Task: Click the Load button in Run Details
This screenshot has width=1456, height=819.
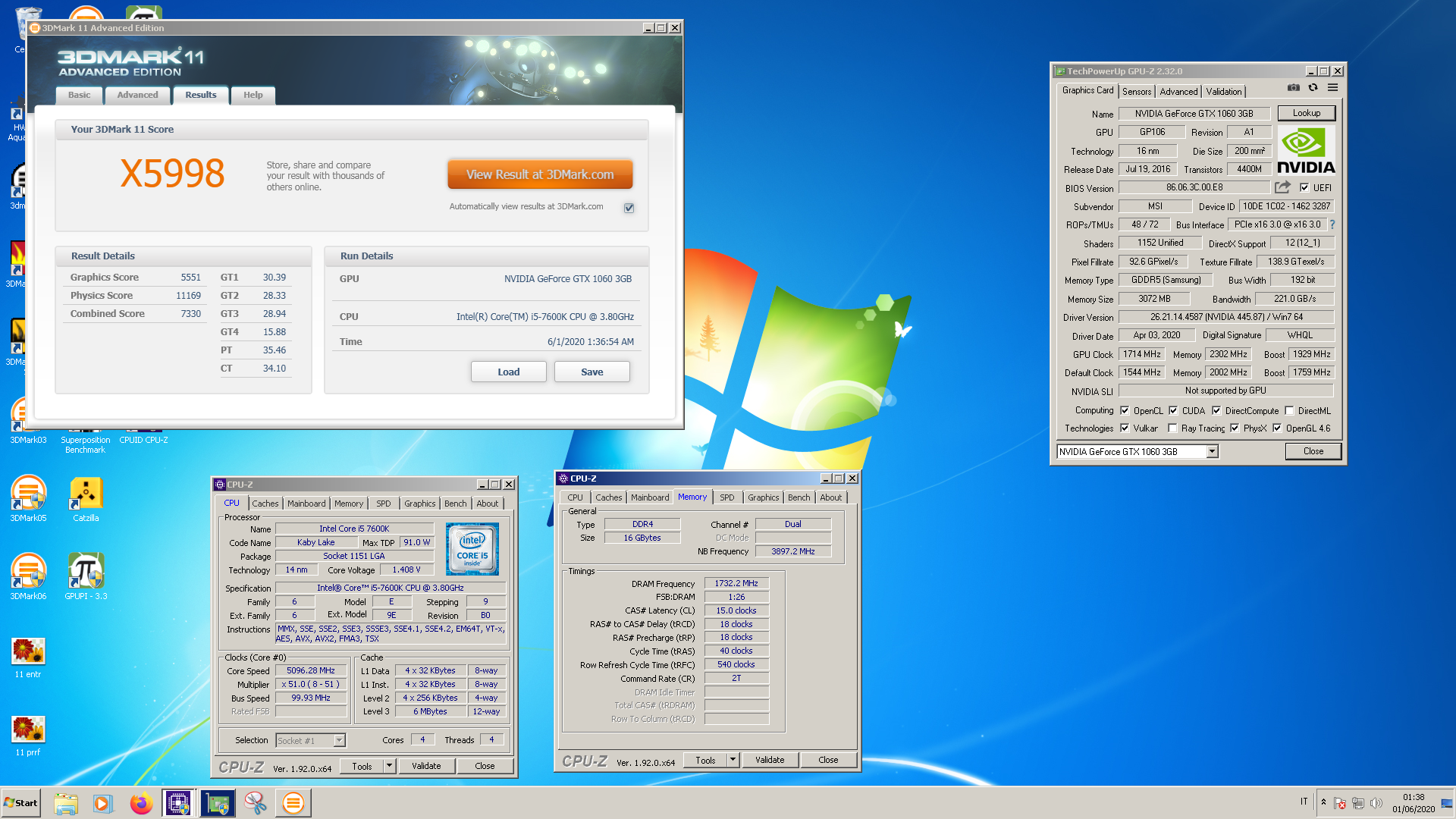Action: click(508, 372)
